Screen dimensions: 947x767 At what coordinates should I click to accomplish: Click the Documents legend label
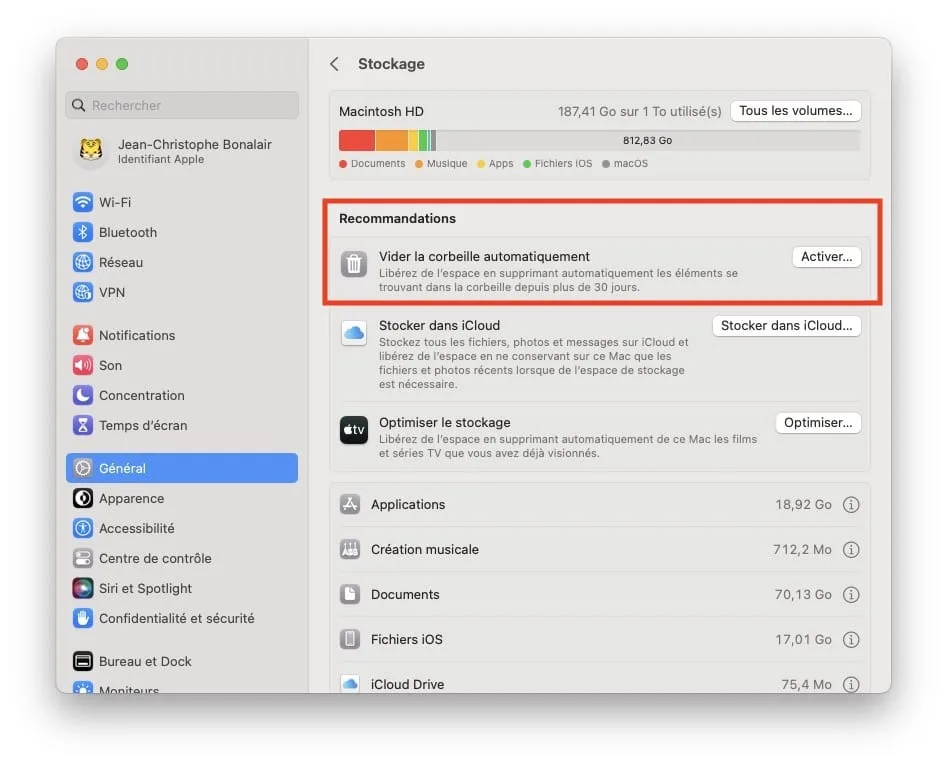tap(377, 164)
